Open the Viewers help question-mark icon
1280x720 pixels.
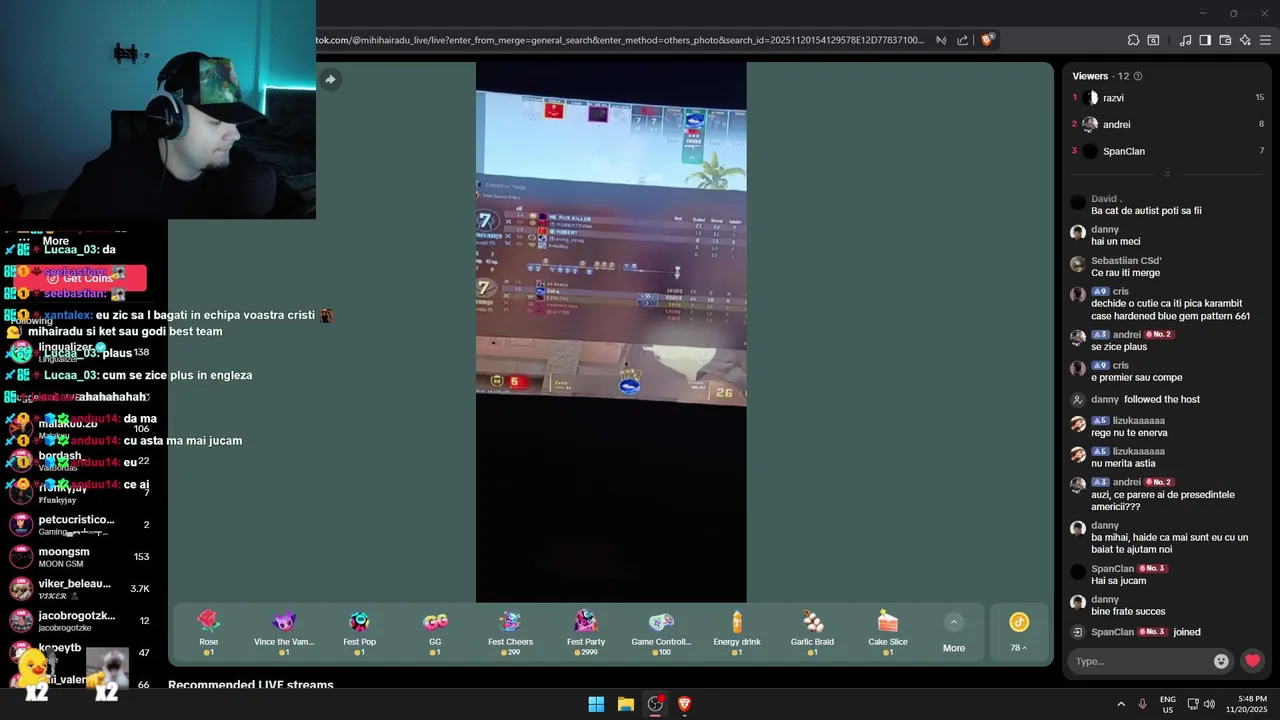pyautogui.click(x=1138, y=76)
